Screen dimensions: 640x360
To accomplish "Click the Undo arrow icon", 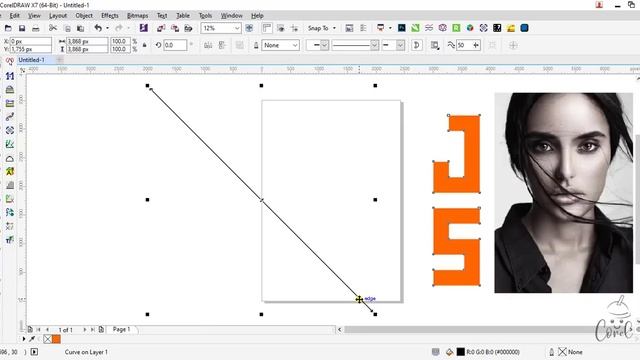I will tap(98, 28).
